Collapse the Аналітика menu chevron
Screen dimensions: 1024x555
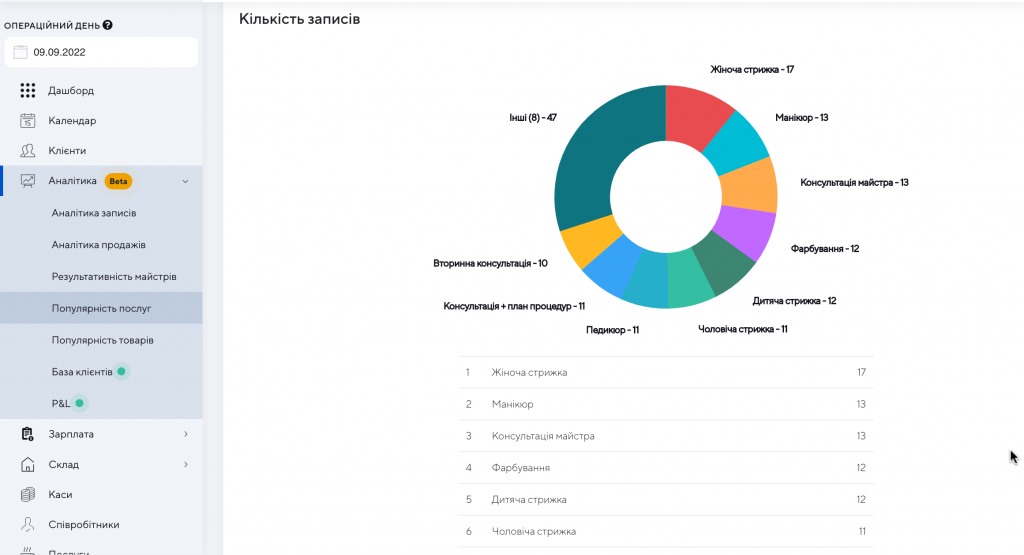185,181
